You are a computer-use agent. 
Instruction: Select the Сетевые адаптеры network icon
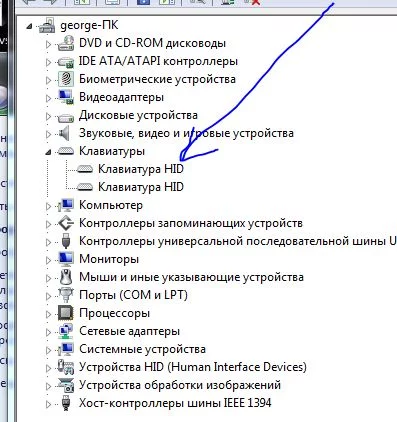(66, 331)
